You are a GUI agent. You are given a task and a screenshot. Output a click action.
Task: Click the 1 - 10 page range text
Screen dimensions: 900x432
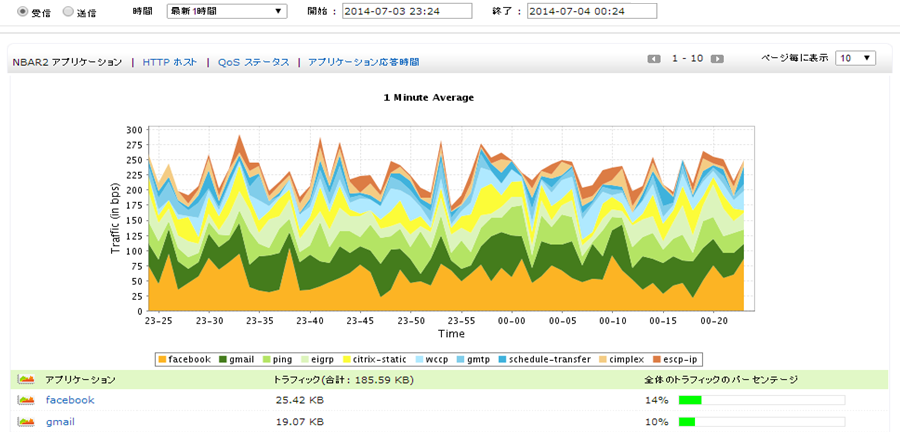tap(687, 59)
